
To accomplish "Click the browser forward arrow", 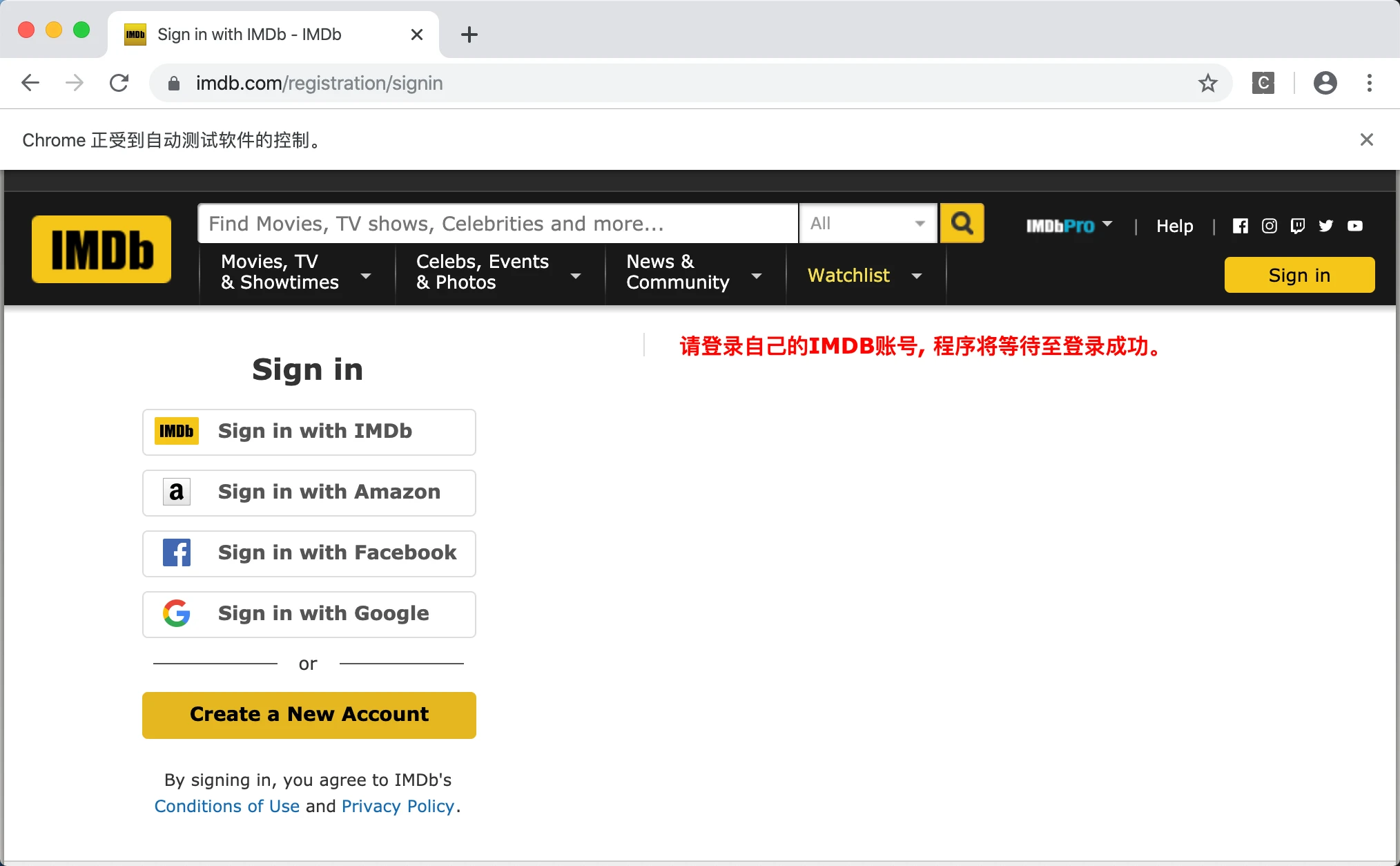I will pos(74,83).
